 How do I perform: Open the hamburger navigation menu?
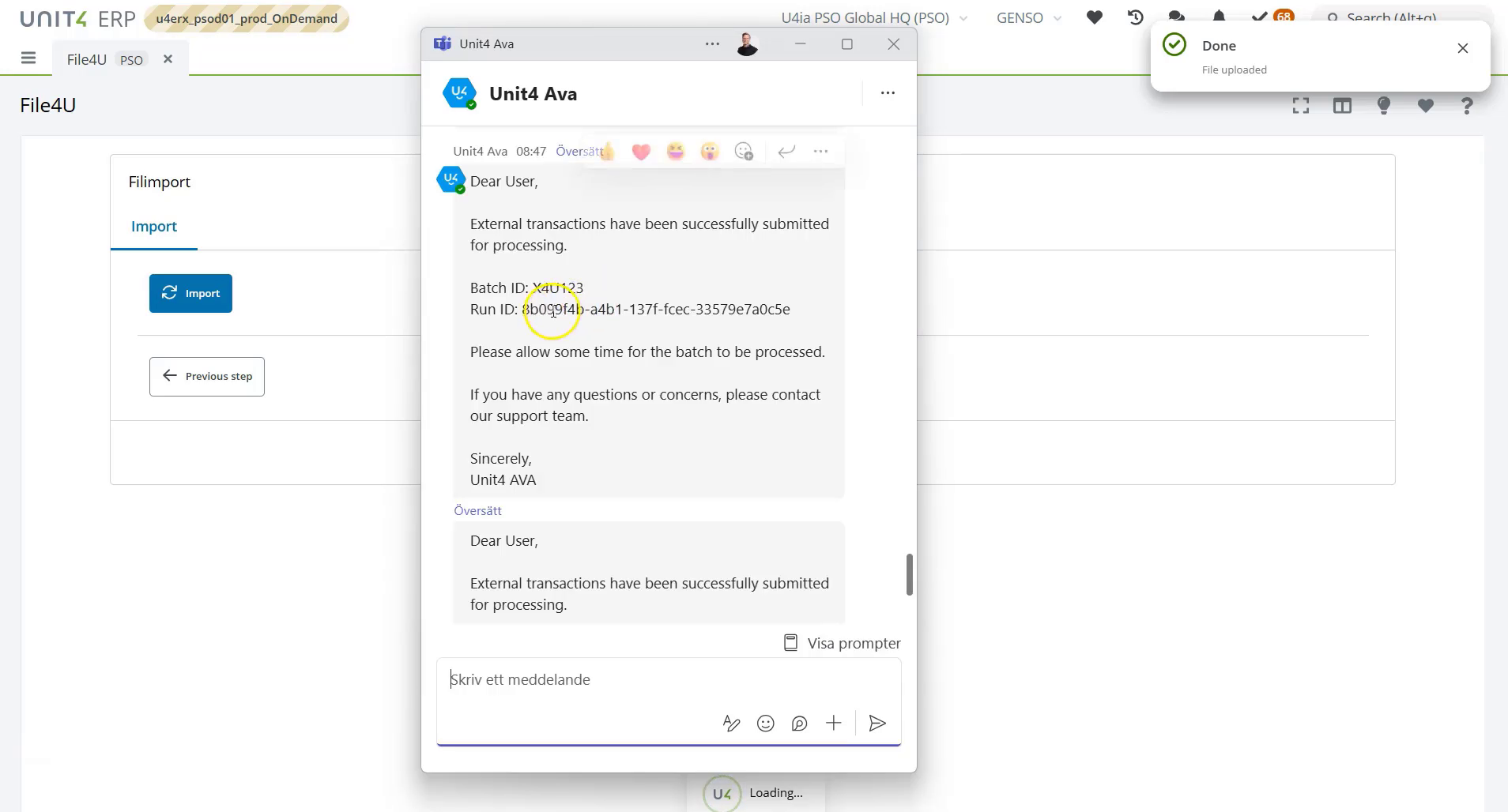pyautogui.click(x=29, y=58)
